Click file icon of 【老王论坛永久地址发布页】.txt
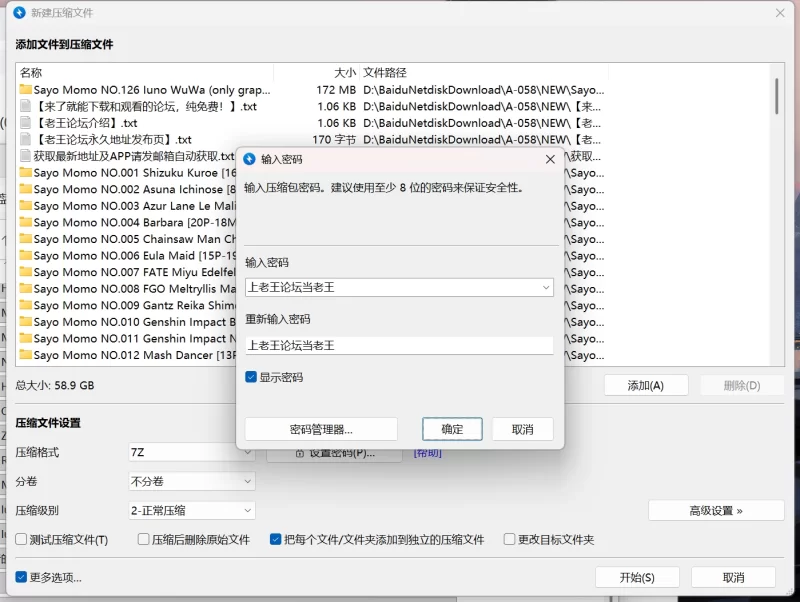Image resolution: width=800 pixels, height=602 pixels. point(26,139)
